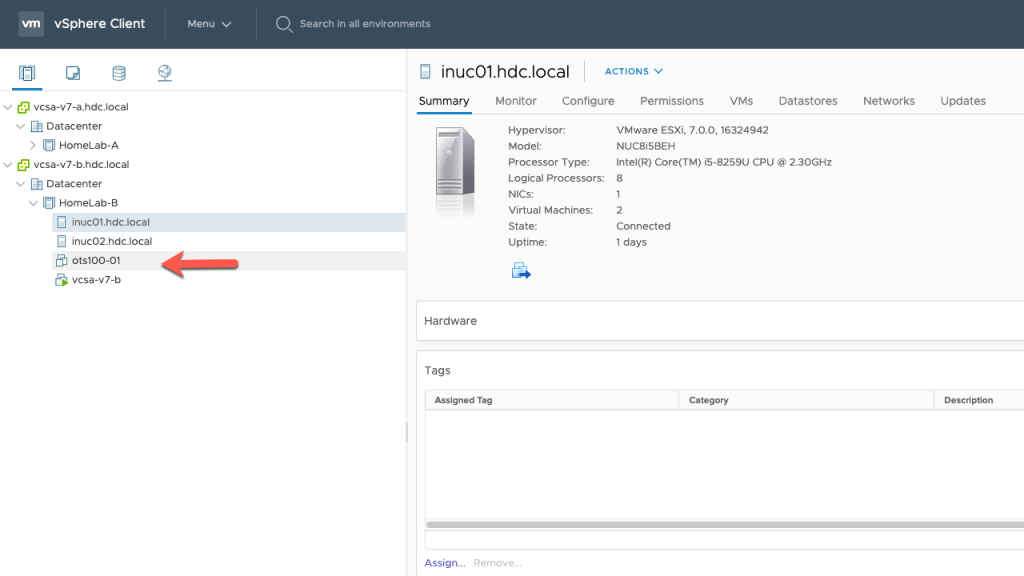
Task: Click the inuc01.hdc.local host icon in tree
Action: coord(61,222)
